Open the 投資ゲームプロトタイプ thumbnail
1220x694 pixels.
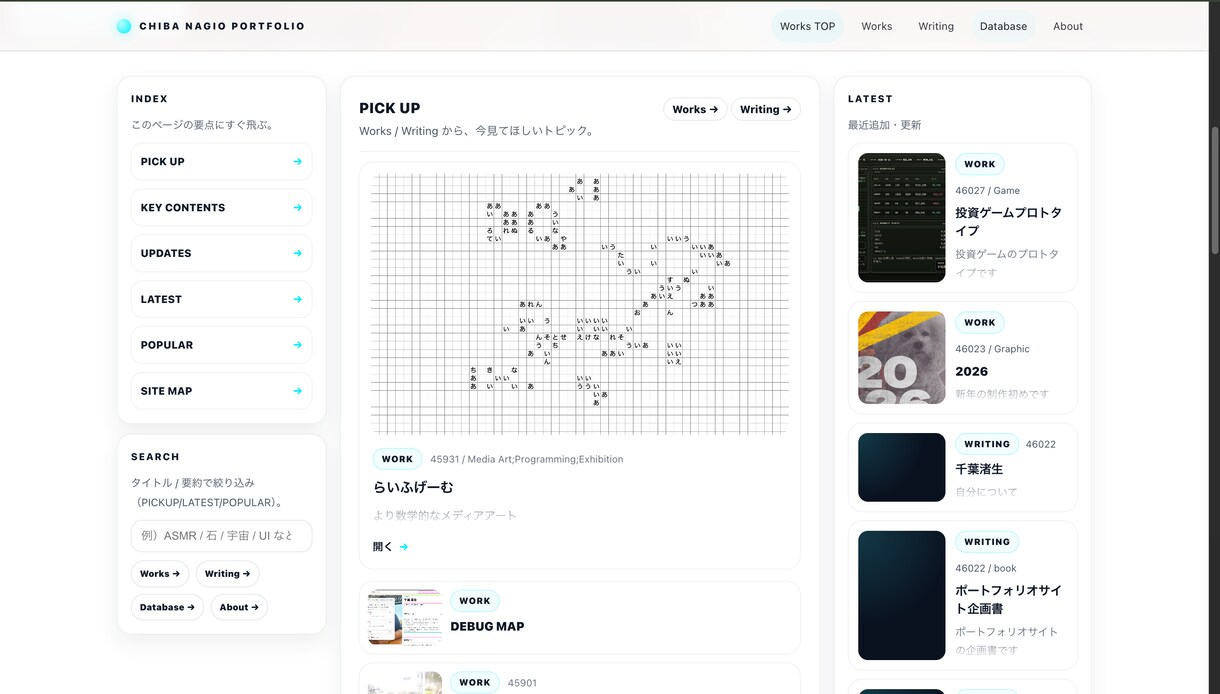(902, 218)
